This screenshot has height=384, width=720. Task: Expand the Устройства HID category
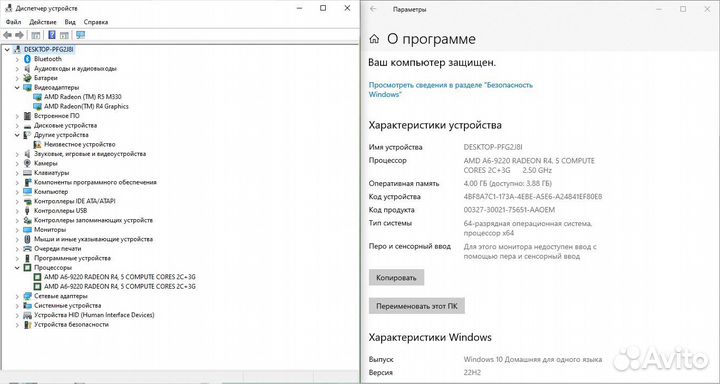click(17, 315)
